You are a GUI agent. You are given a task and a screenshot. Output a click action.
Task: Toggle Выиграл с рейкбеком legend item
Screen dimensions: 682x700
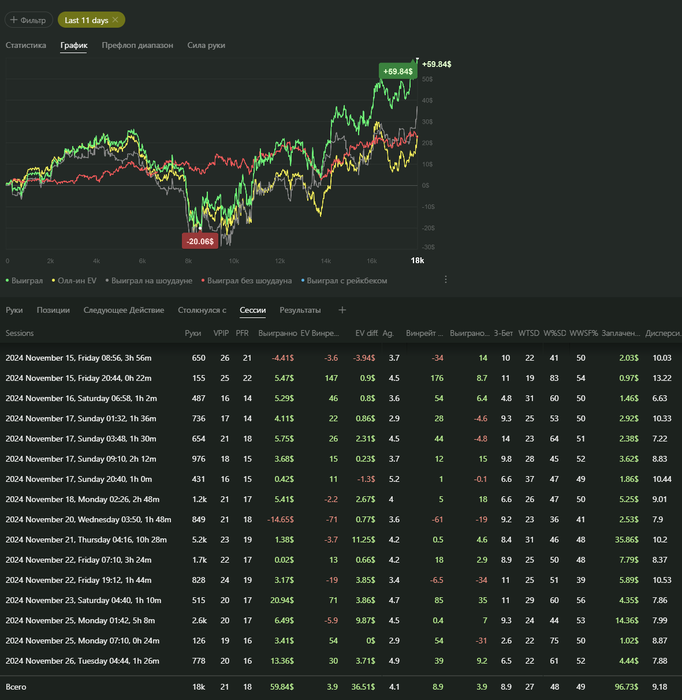coord(344,280)
